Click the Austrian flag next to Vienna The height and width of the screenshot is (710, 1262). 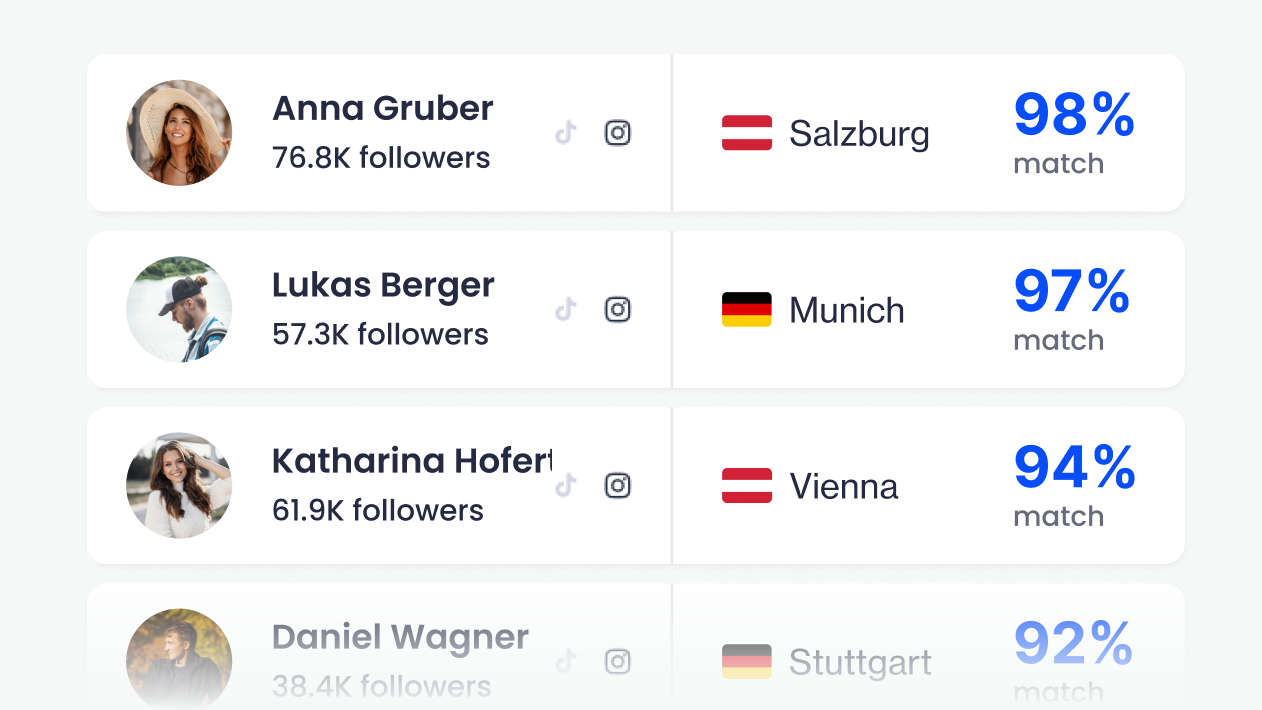pyautogui.click(x=747, y=485)
